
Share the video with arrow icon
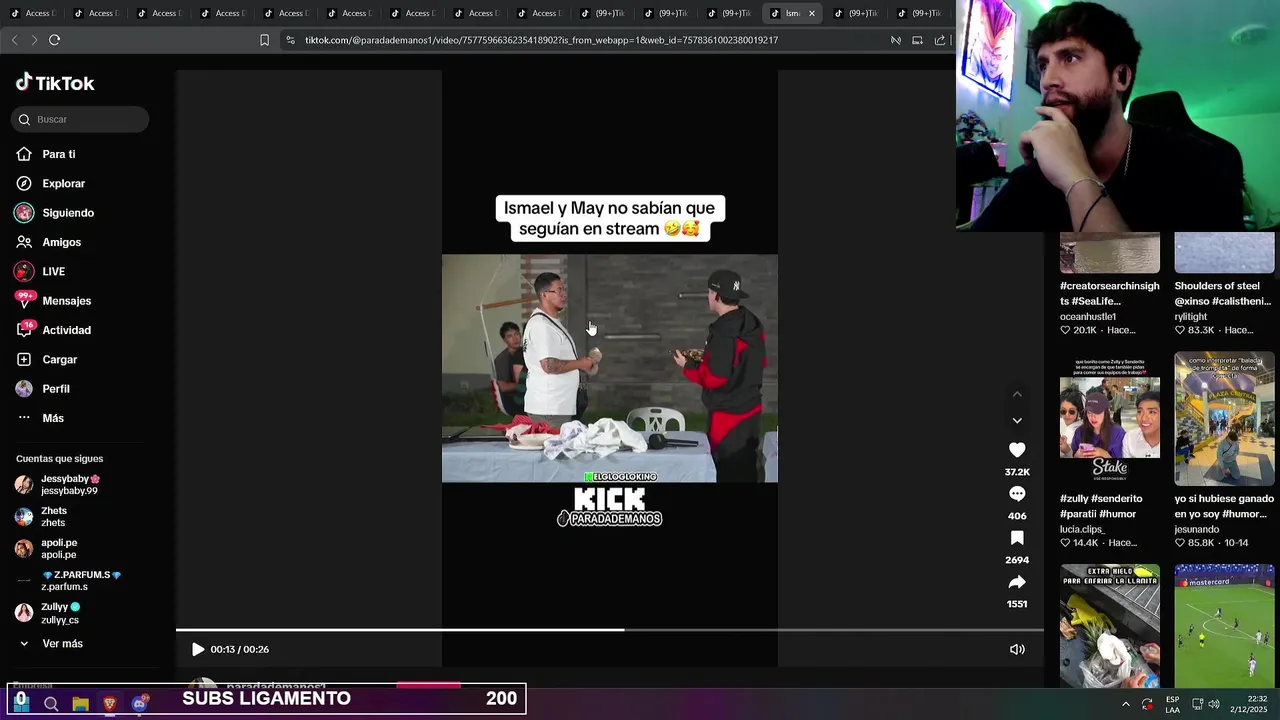click(1017, 582)
